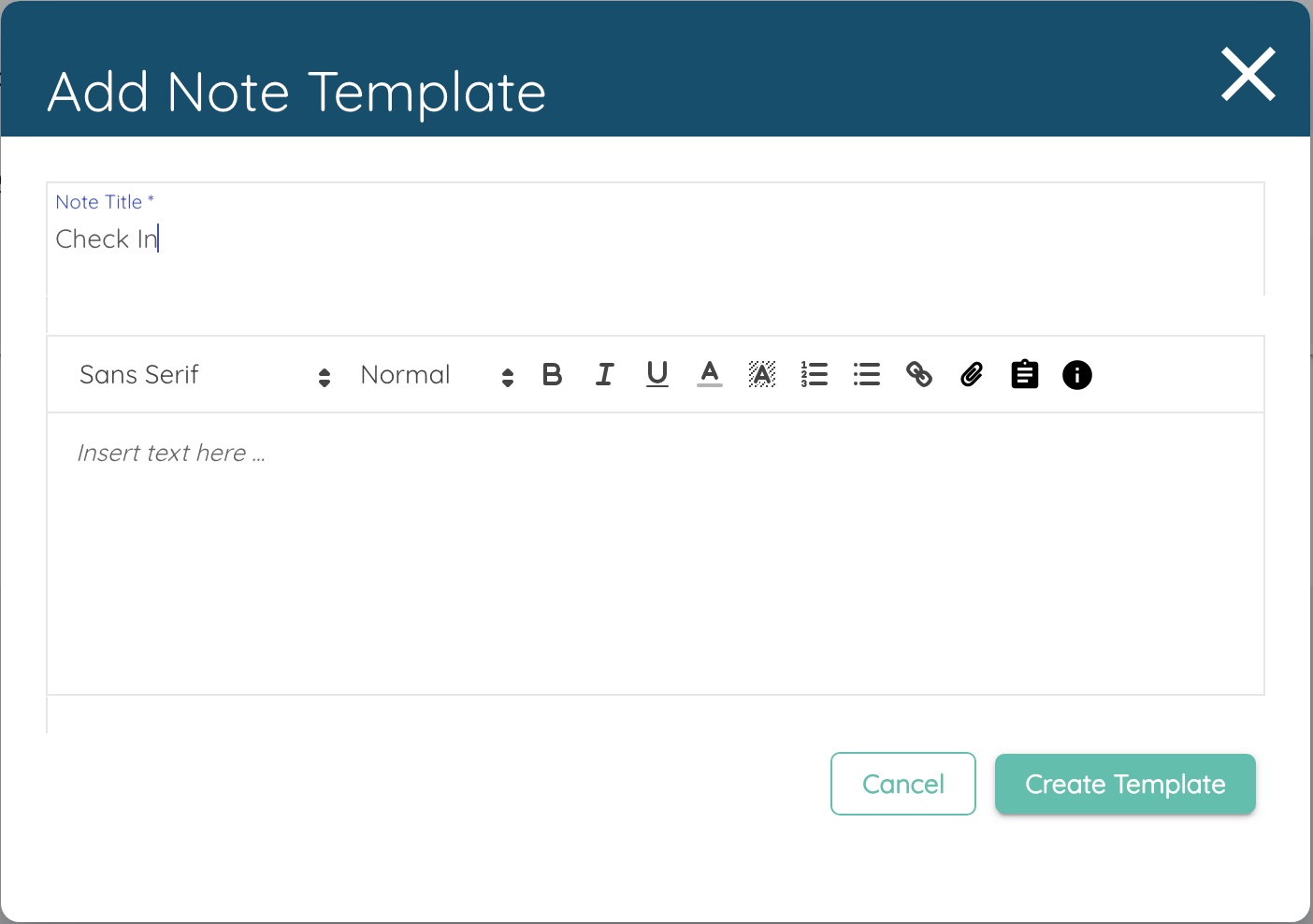Viewport: 1313px width, 924px height.
Task: Open the Normal text size dropdown
Action: [405, 374]
